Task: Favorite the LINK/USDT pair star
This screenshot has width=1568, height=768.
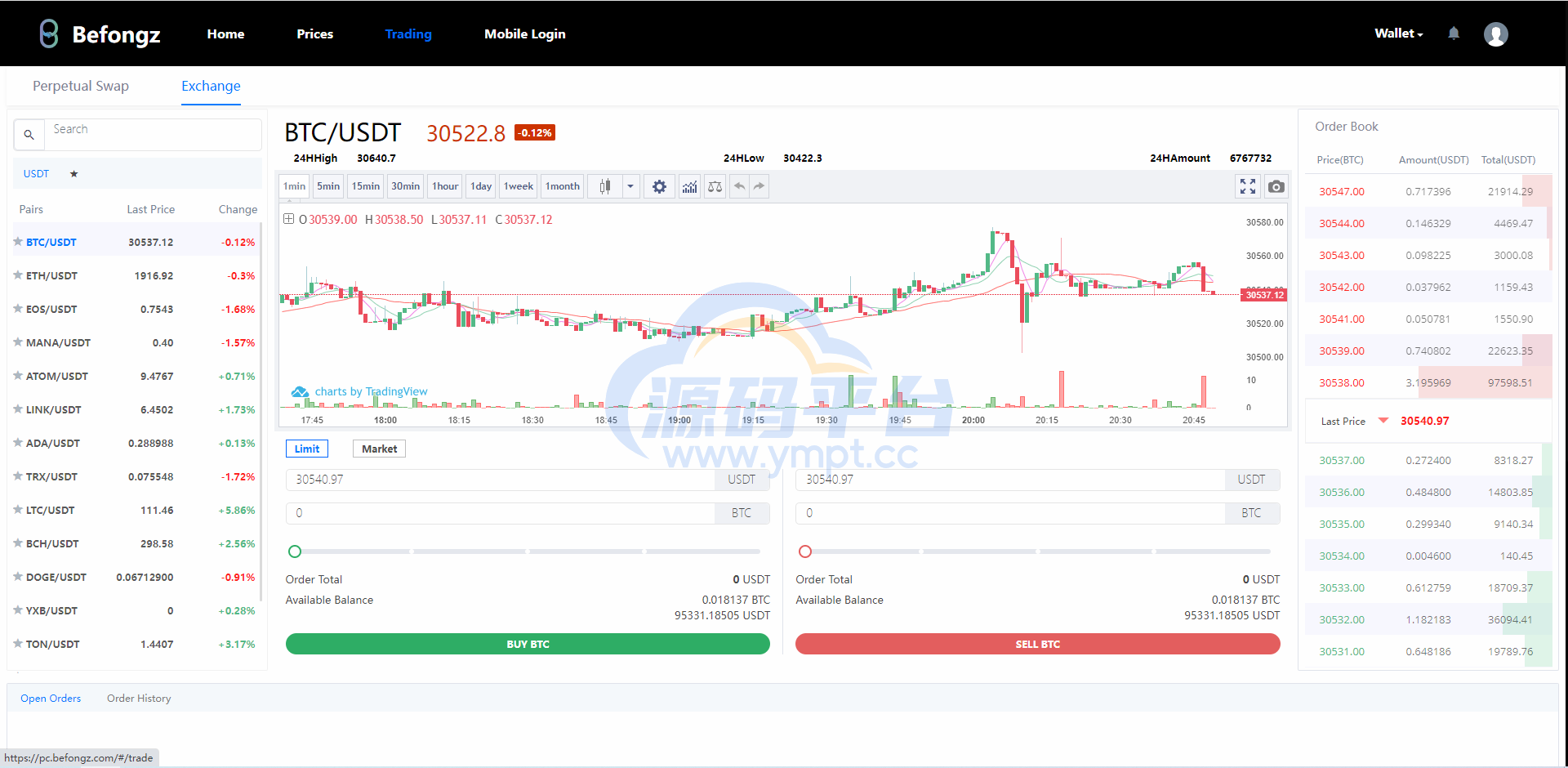Action: click(18, 409)
